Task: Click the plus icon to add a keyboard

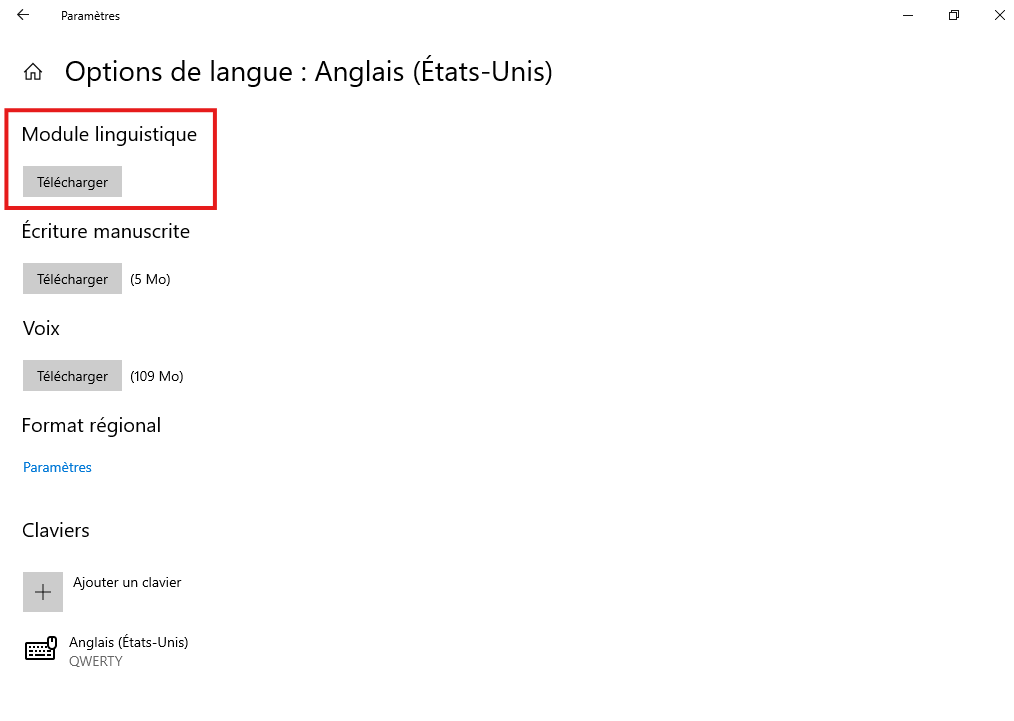Action: click(43, 592)
